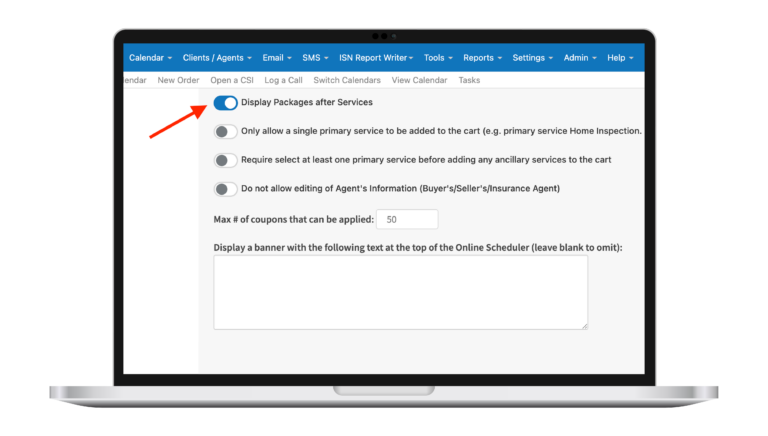Expand the Clients / Agents menu

(217, 58)
